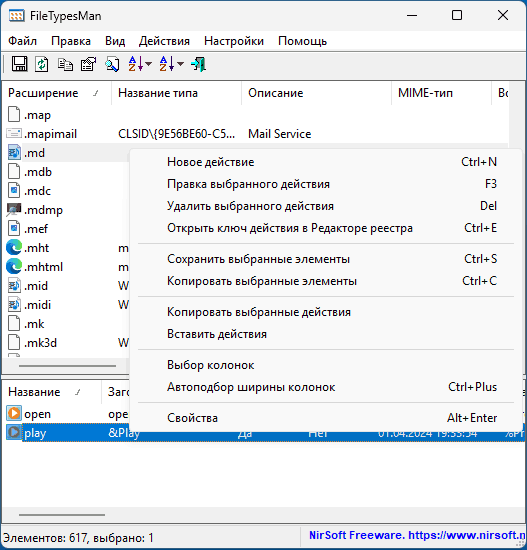Open the Файл menu
The height and width of the screenshot is (550, 527).
coord(22,41)
